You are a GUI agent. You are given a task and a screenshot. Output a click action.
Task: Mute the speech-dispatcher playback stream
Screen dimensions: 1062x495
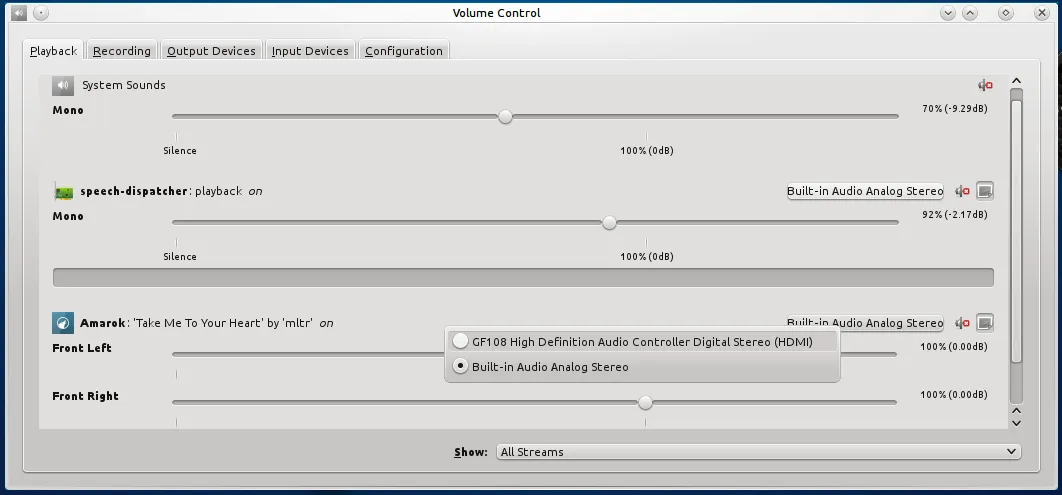[x=962, y=192]
